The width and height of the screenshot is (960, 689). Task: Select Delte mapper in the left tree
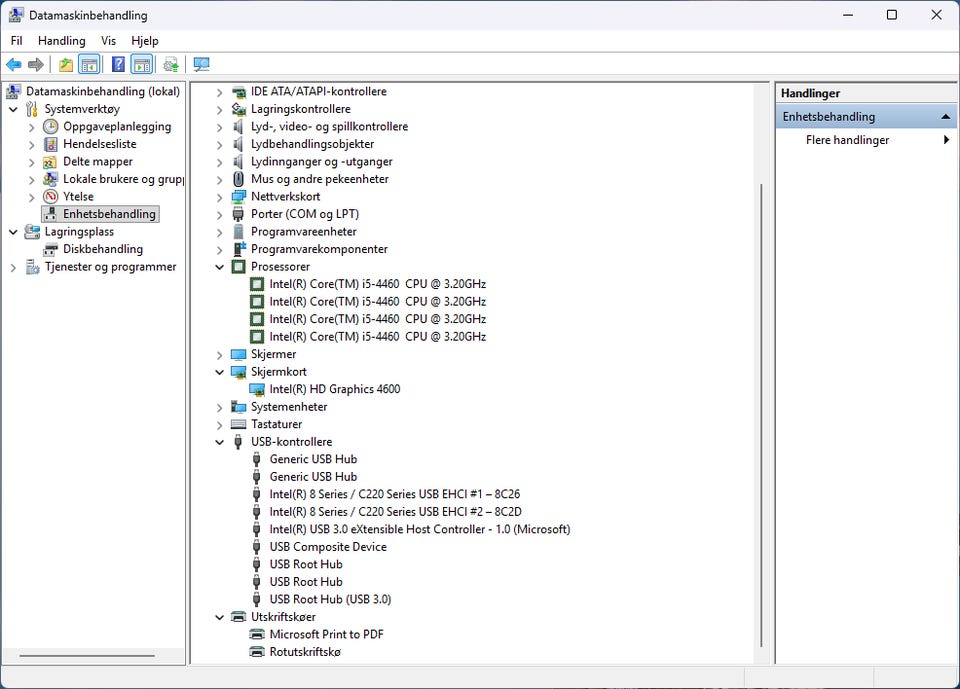click(98, 162)
